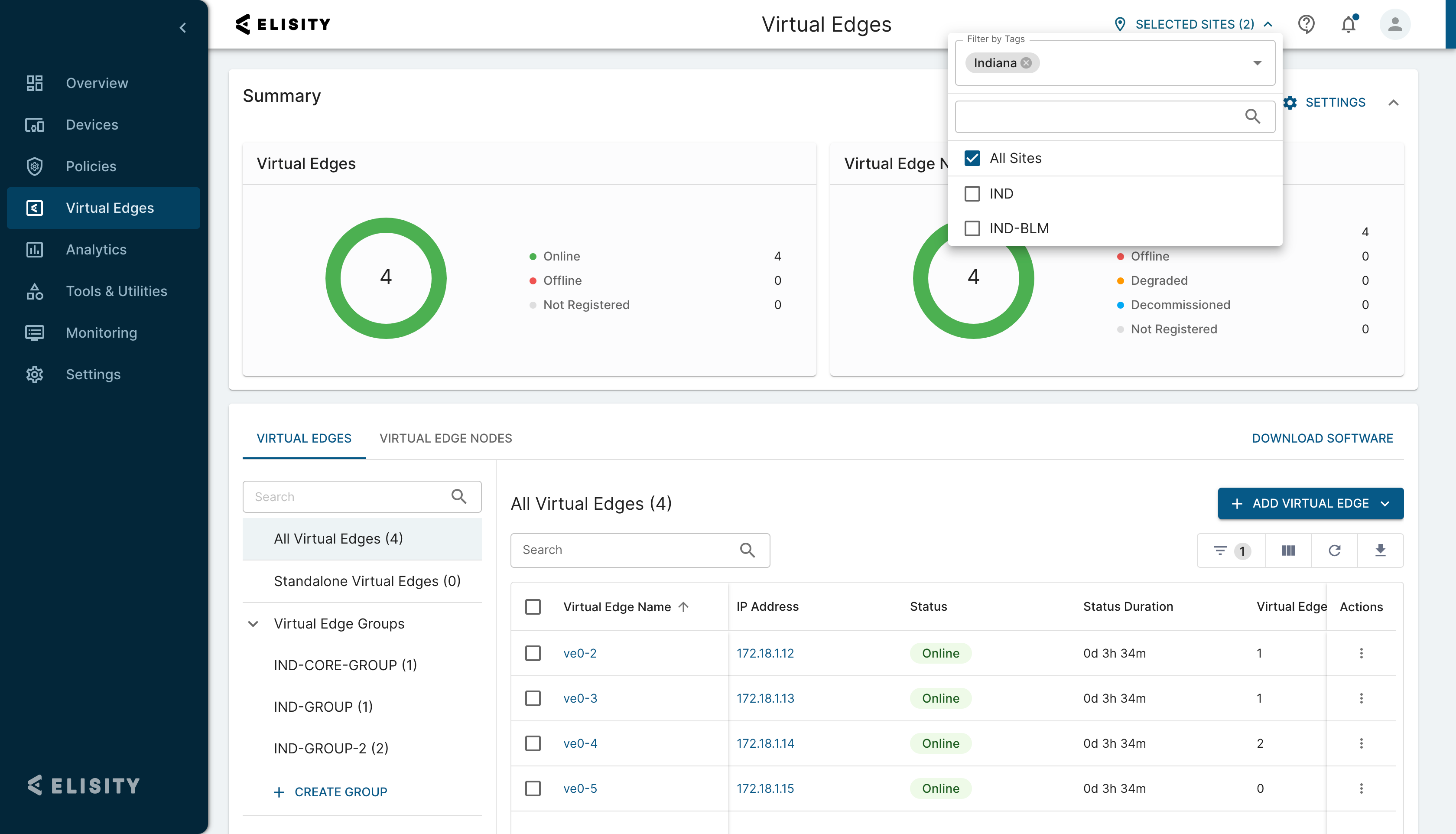This screenshot has width=1456, height=834.
Task: Switch to Virtual Edge Nodes tab
Action: pos(445,438)
